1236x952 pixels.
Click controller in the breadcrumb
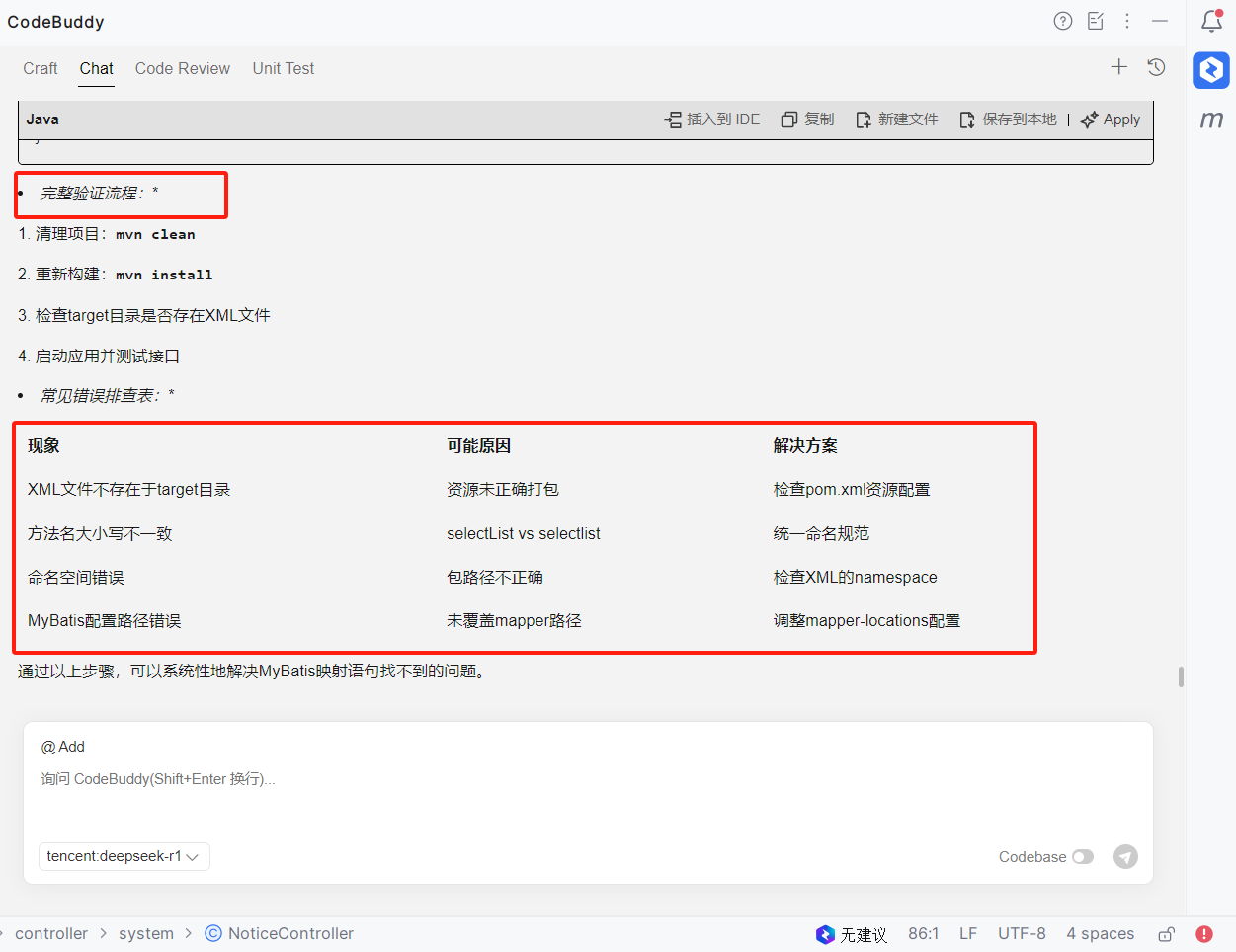[51, 933]
